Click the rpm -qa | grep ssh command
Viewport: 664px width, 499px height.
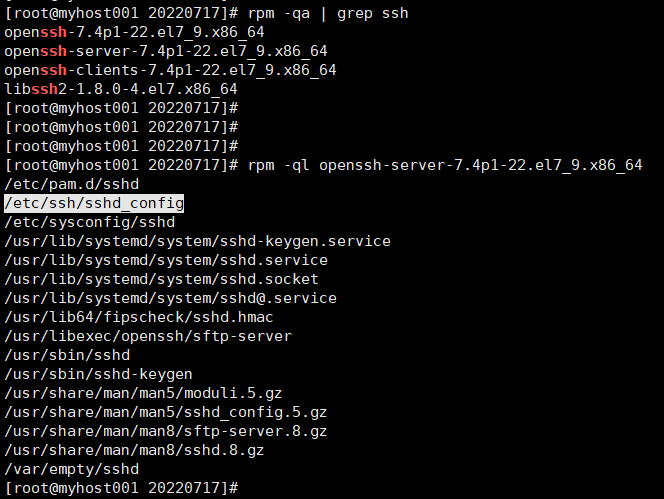tap(325, 13)
